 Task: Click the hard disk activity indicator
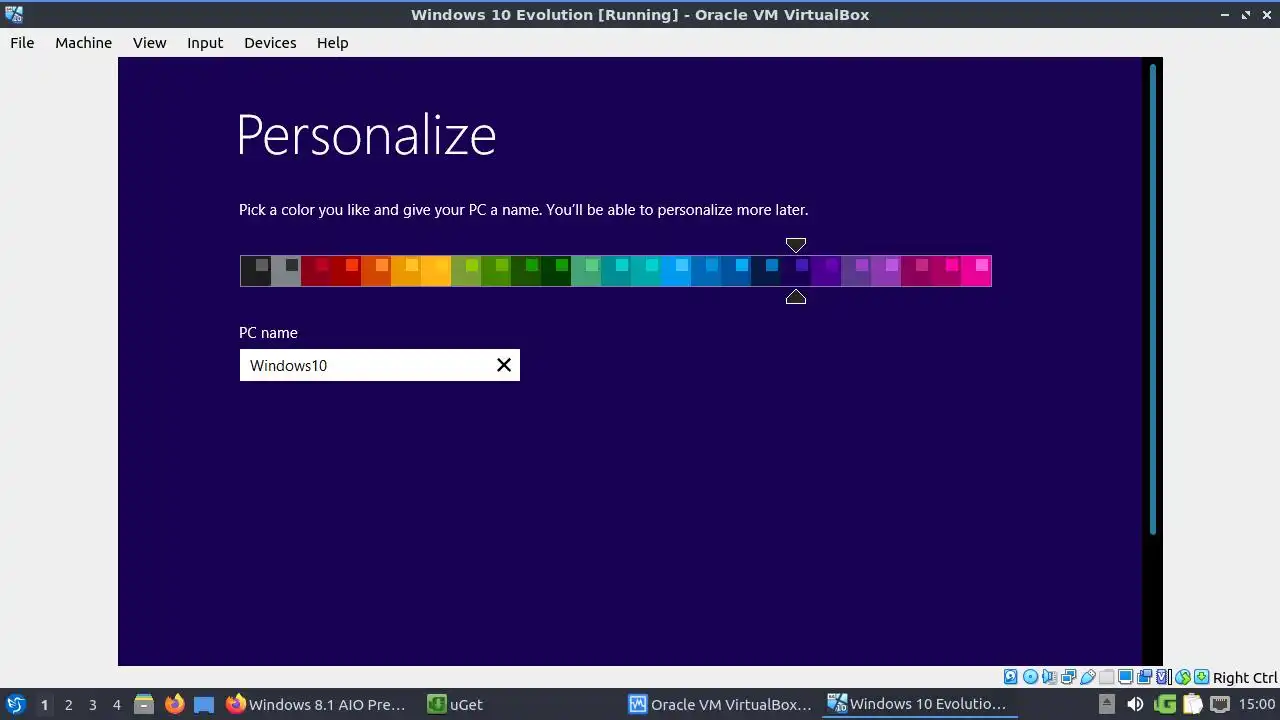tap(1010, 677)
